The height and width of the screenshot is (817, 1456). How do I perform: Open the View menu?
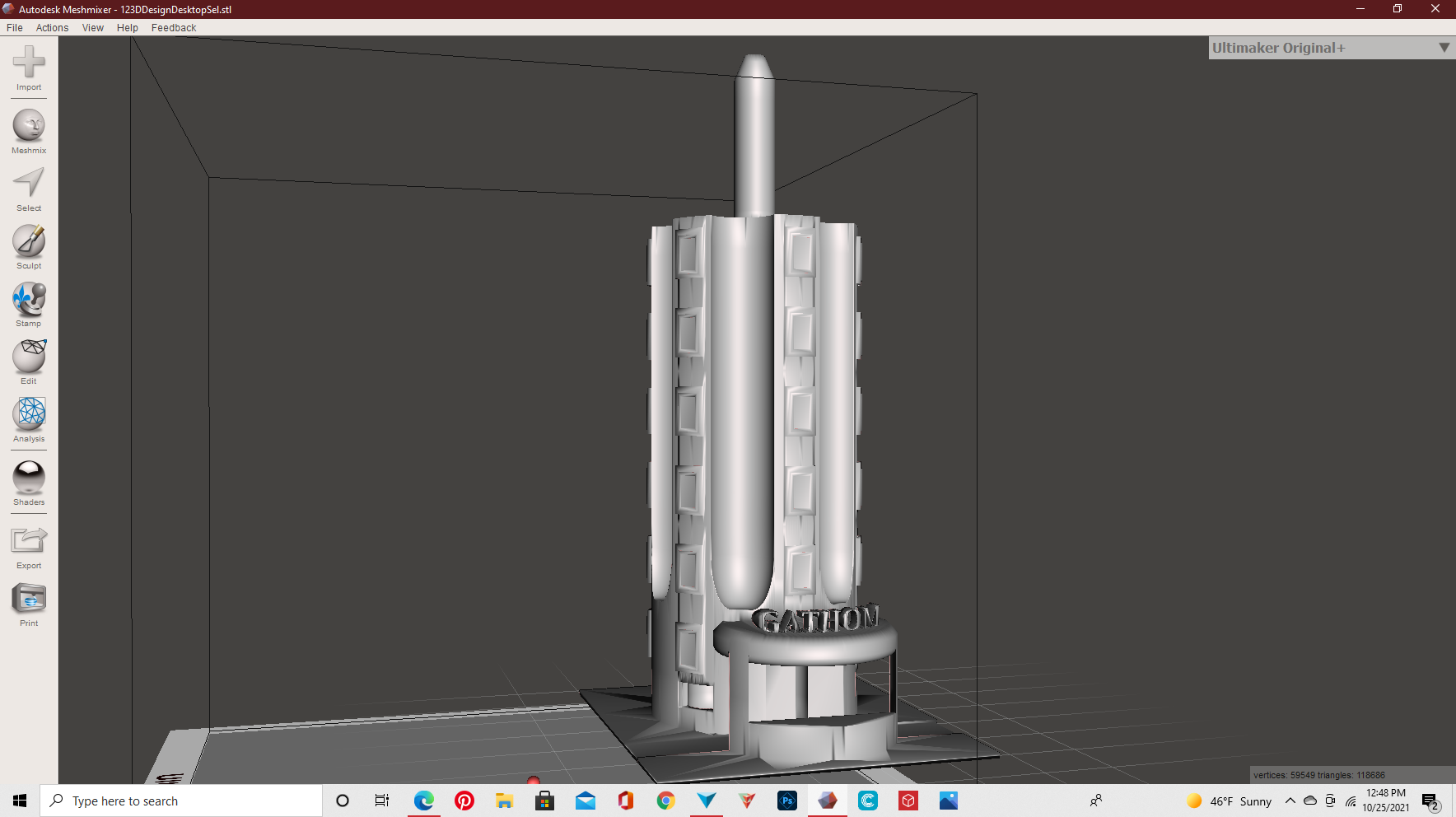pos(93,27)
